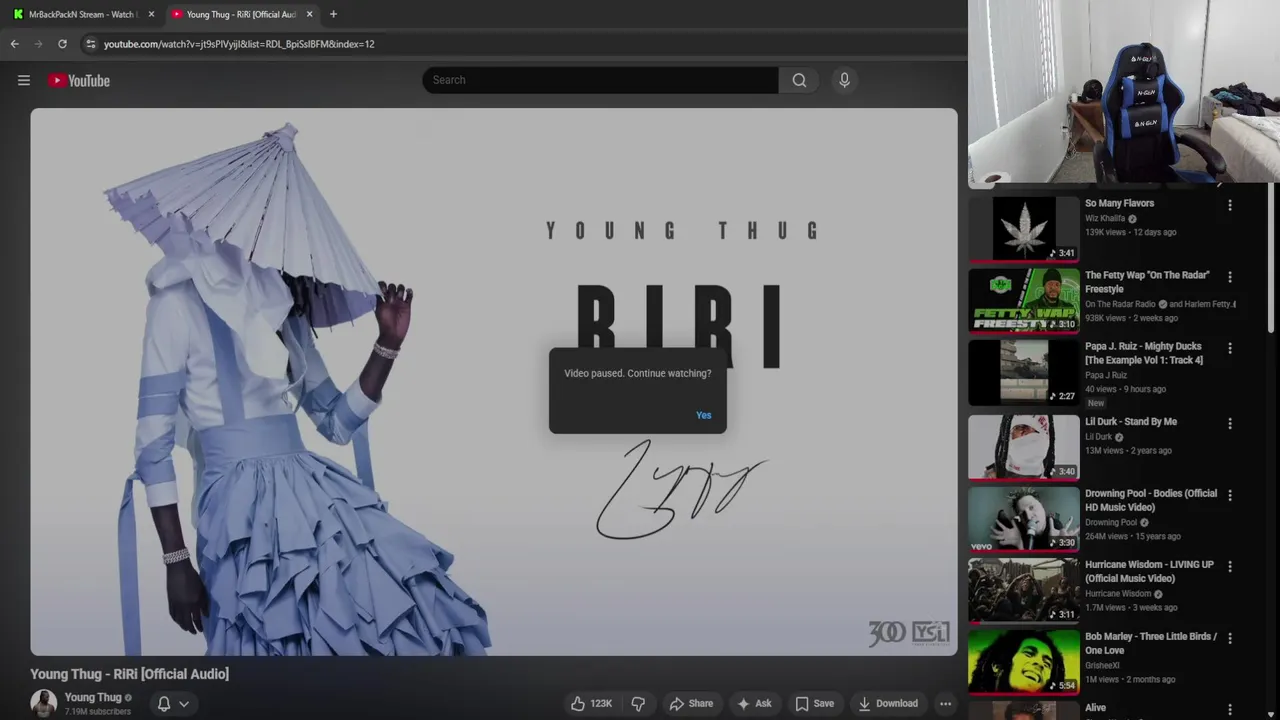Reload the page with refresh icon
This screenshot has height=720, width=1280.
click(62, 44)
